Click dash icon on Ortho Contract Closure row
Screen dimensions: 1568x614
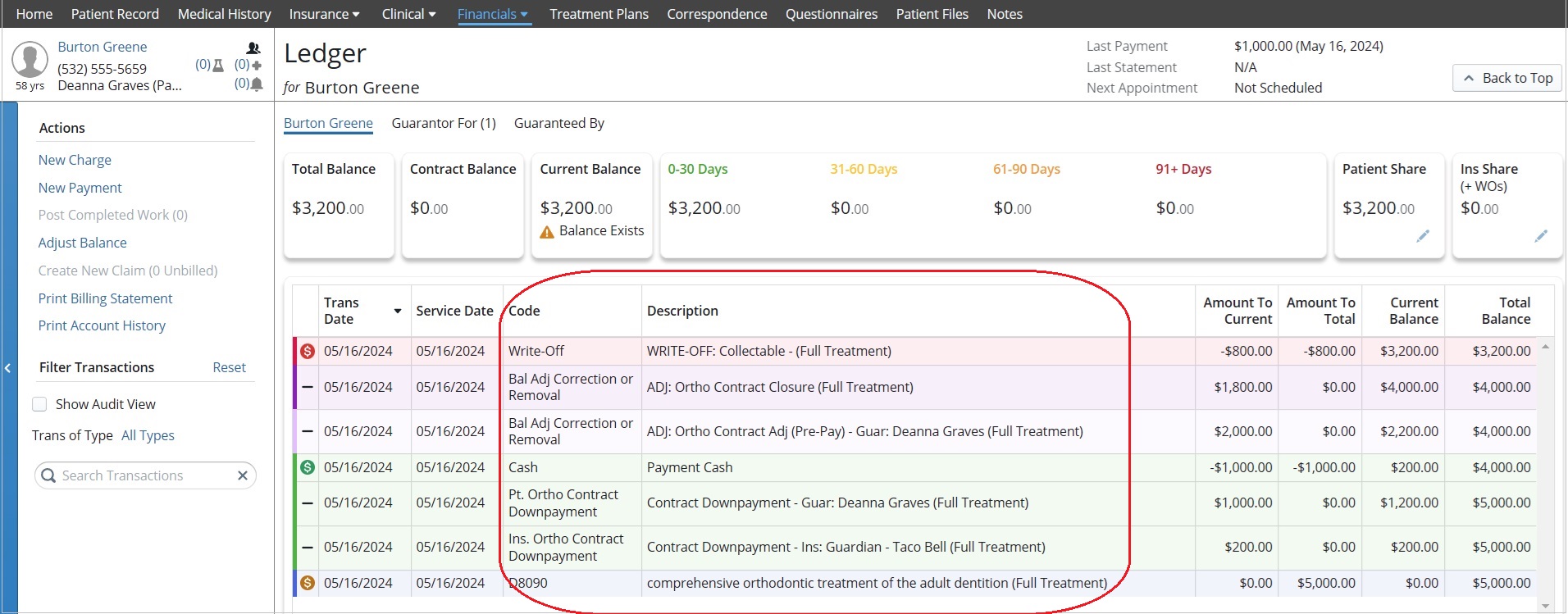[x=308, y=387]
